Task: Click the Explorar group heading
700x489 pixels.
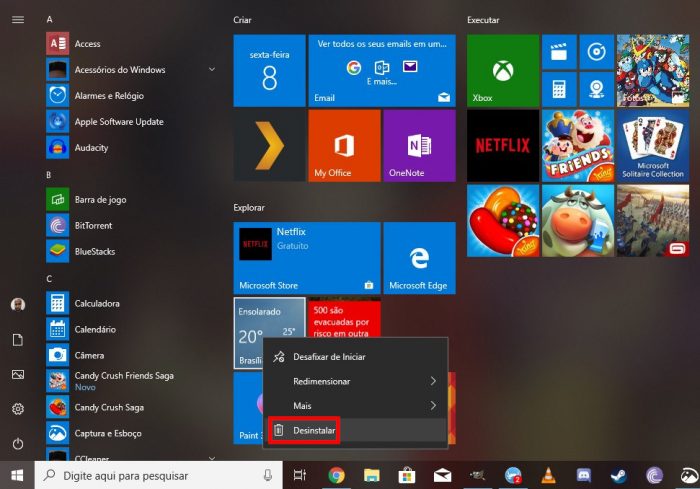Action: [x=249, y=208]
